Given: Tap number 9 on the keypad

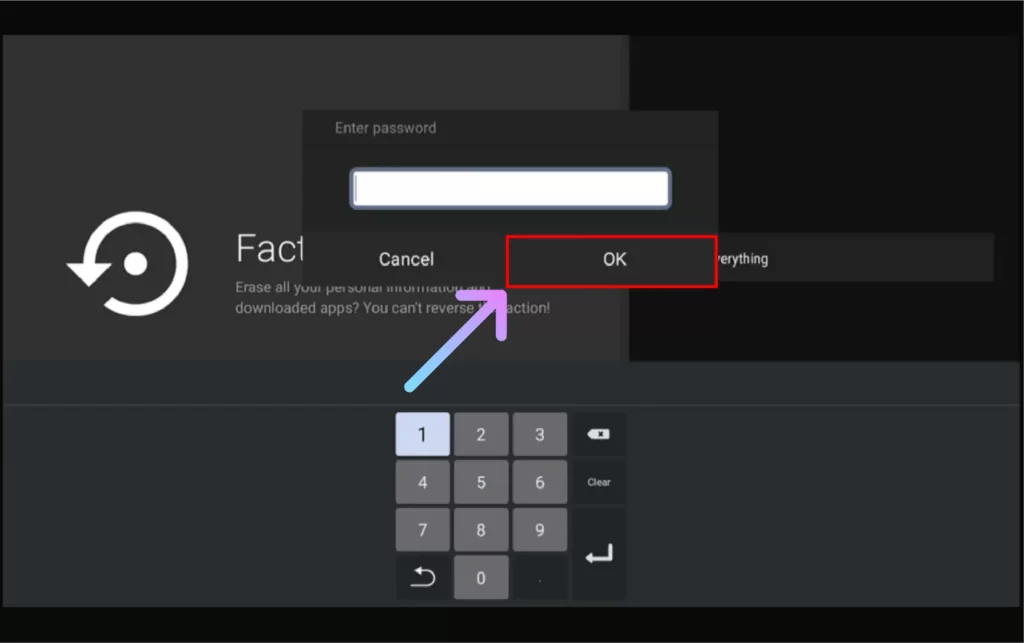Looking at the screenshot, I should tap(540, 530).
